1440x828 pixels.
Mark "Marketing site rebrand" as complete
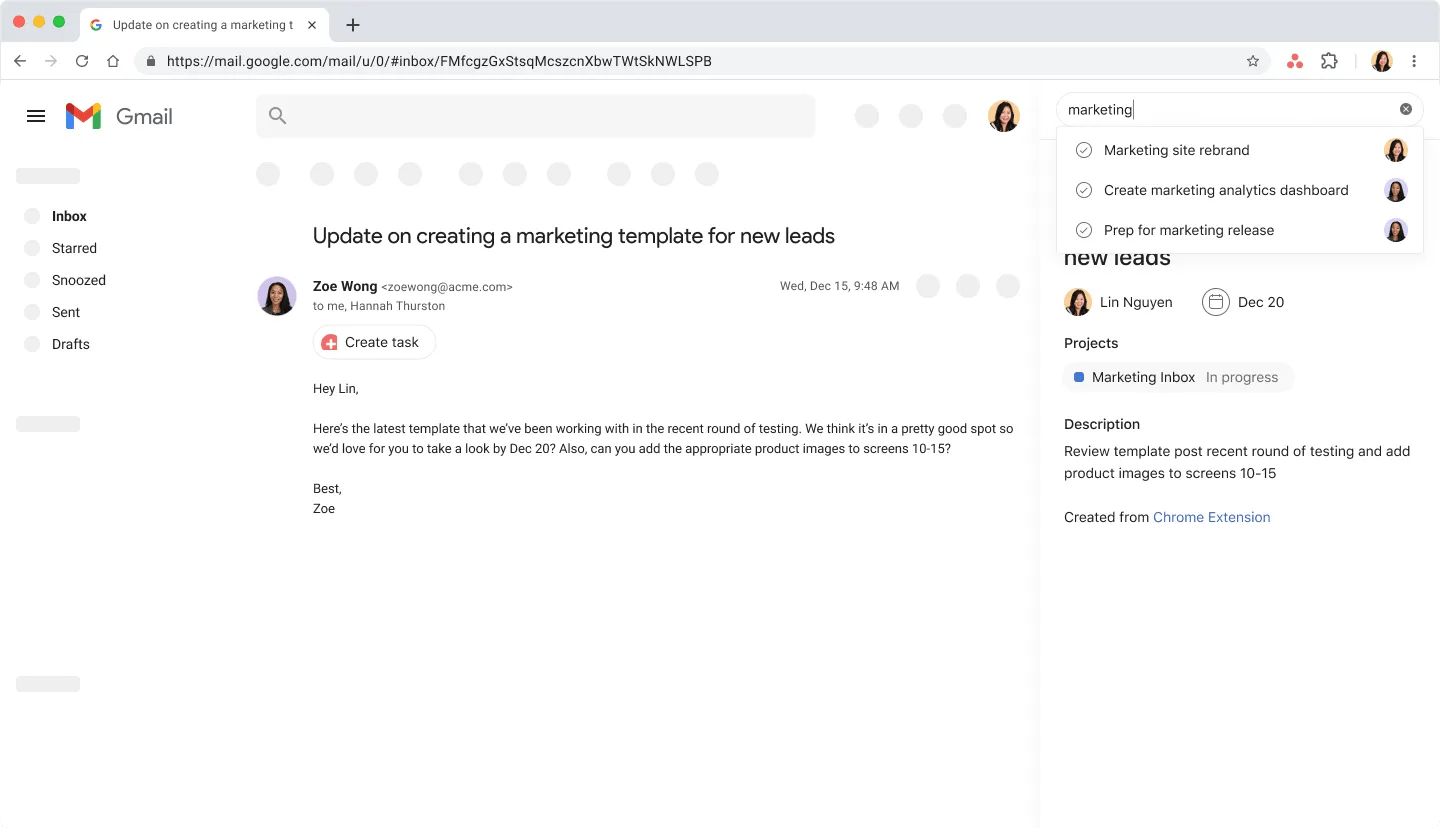tap(1084, 150)
